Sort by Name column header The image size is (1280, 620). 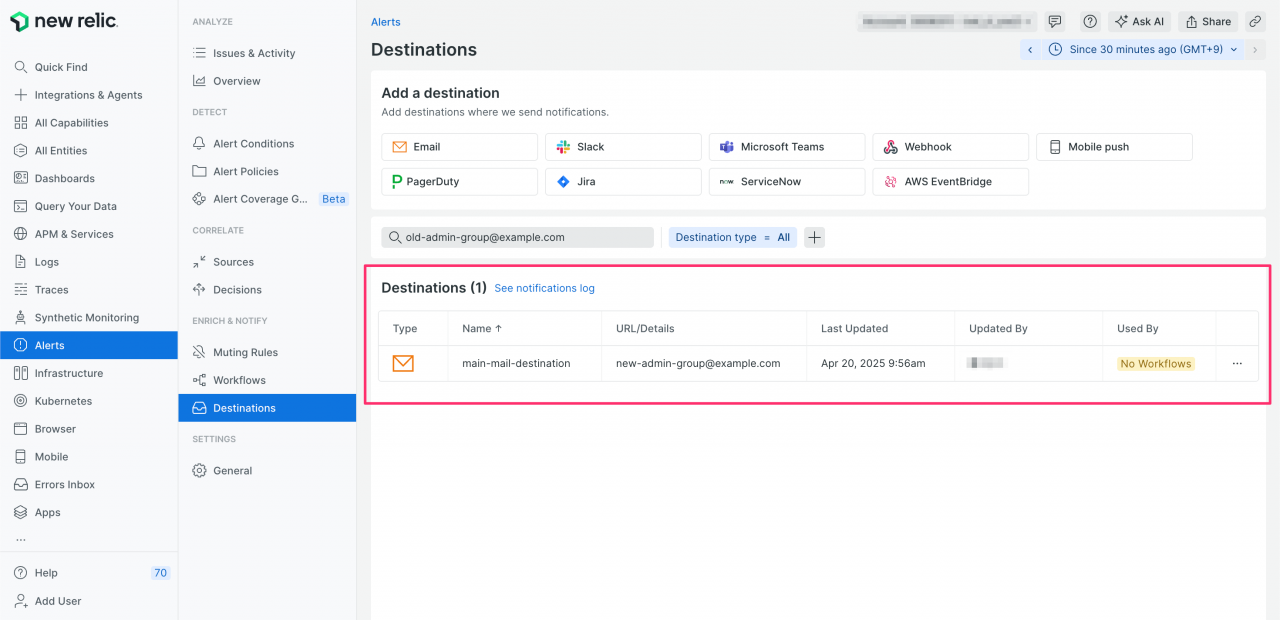[482, 328]
